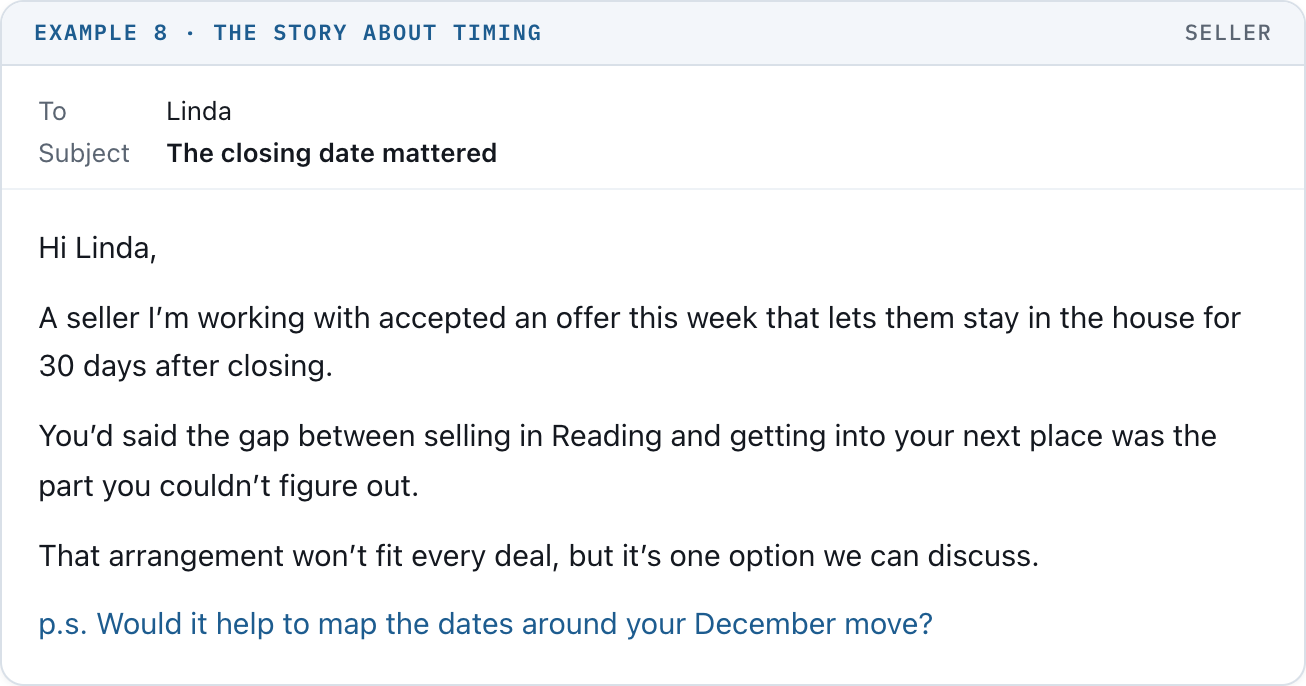The width and height of the screenshot is (1306, 686).
Task: Click the line 'part you couldn't figure out.'
Action: [229, 485]
